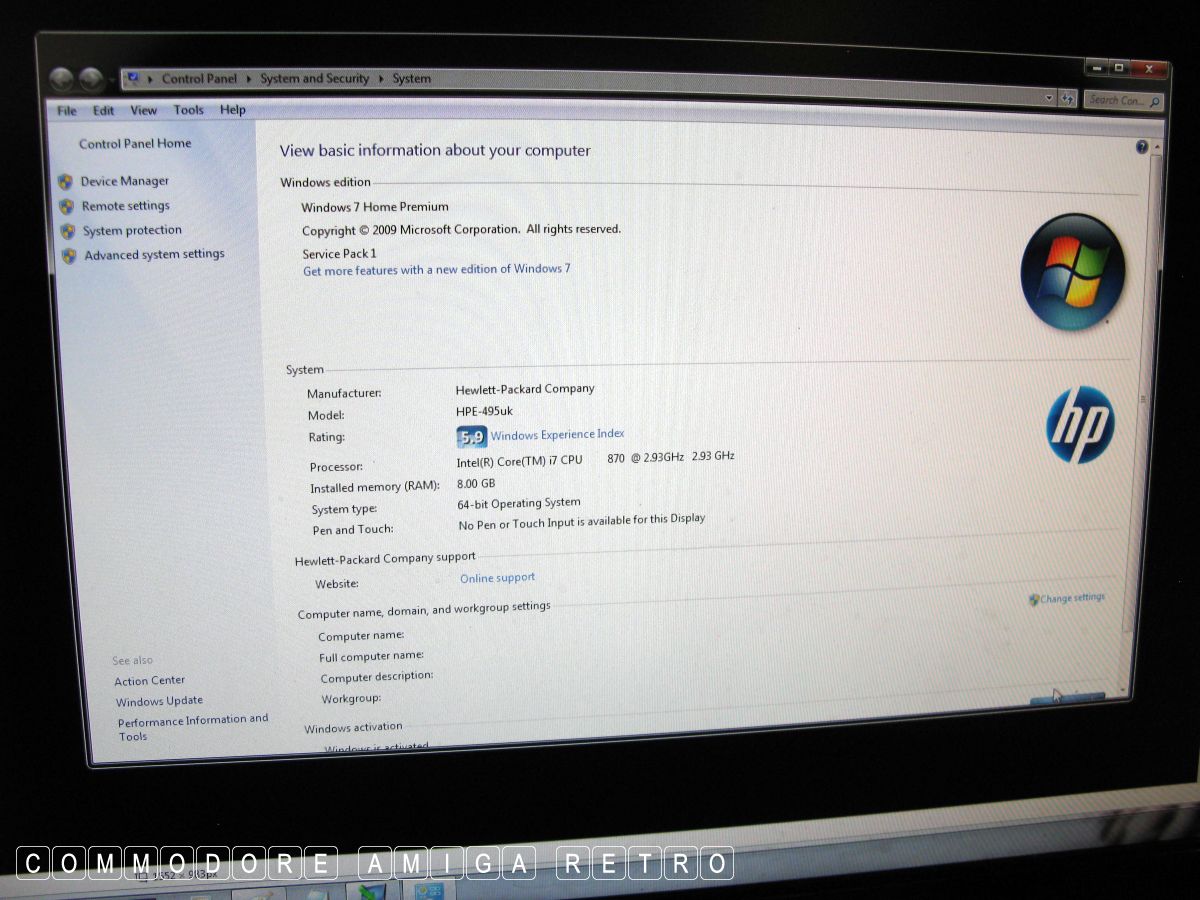Image resolution: width=1200 pixels, height=900 pixels.
Task: Click the Remote settings shield icon
Action: coord(67,207)
